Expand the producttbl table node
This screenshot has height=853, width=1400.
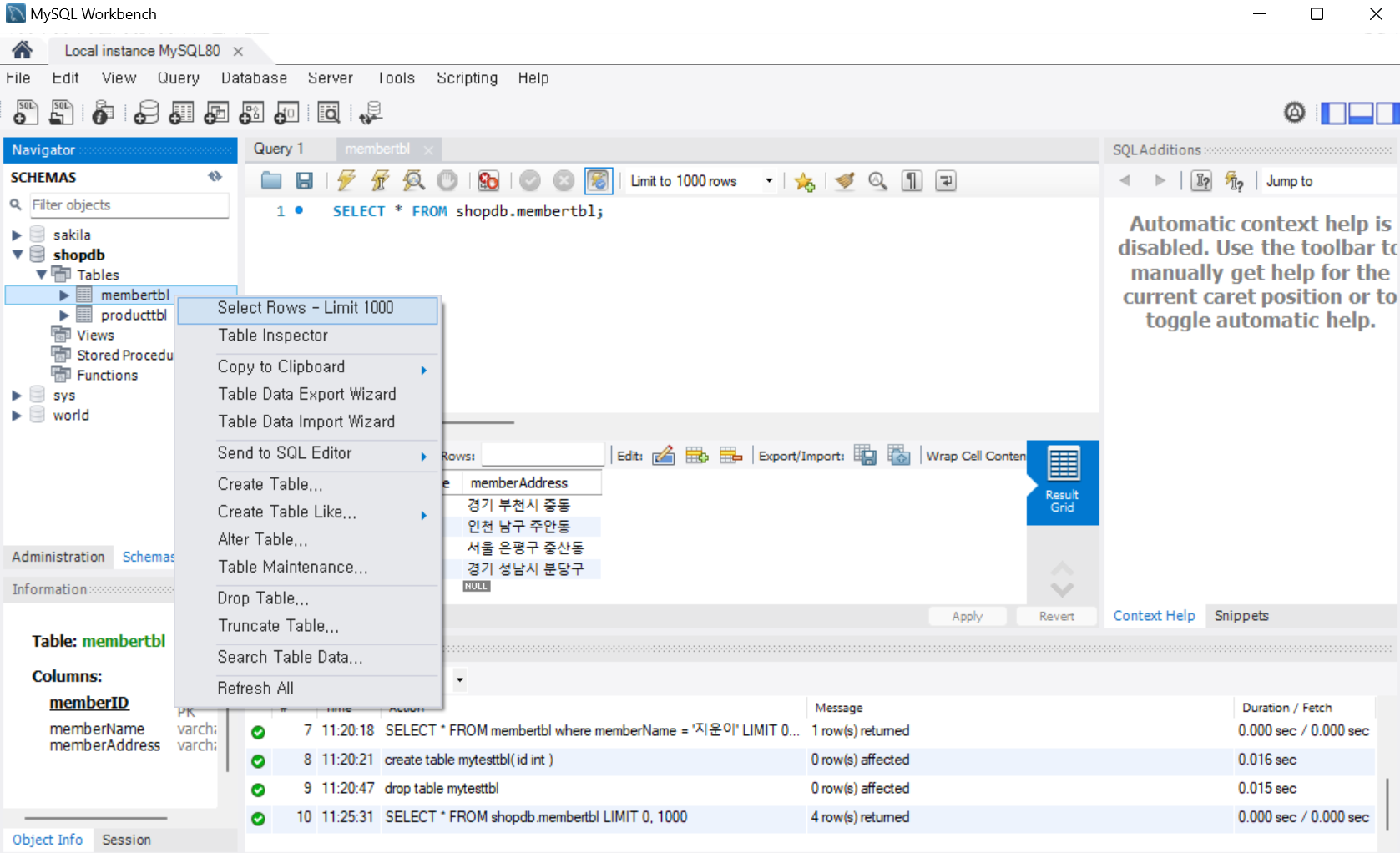tap(64, 315)
